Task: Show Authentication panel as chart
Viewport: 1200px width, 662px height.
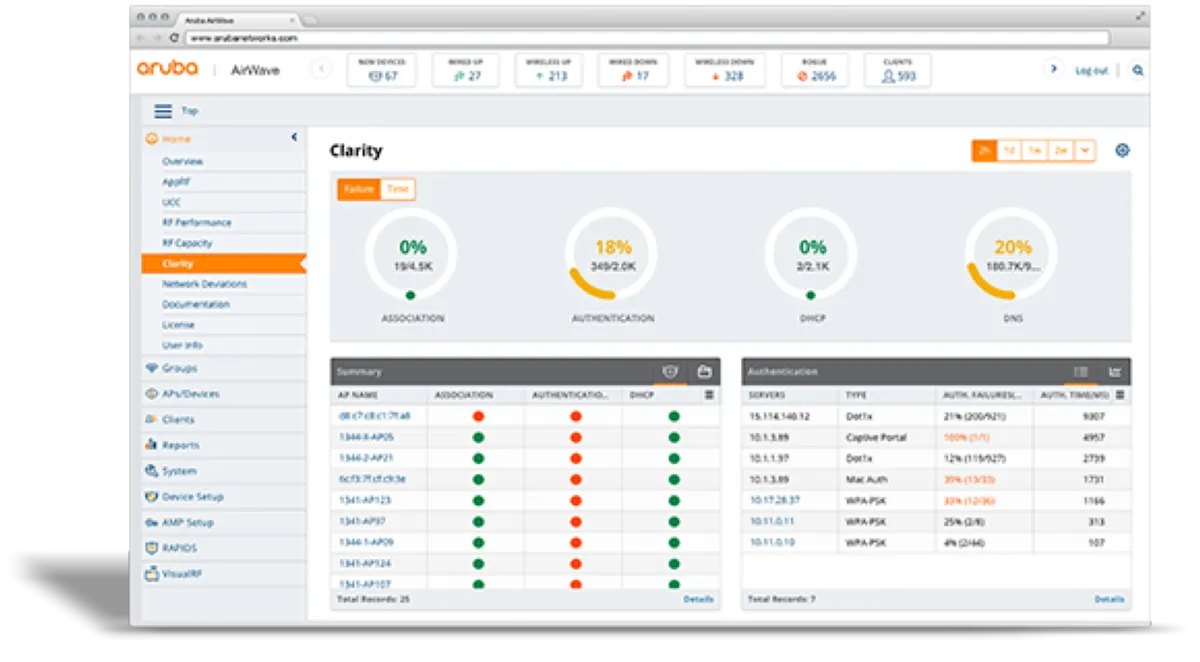Action: pos(1114,372)
